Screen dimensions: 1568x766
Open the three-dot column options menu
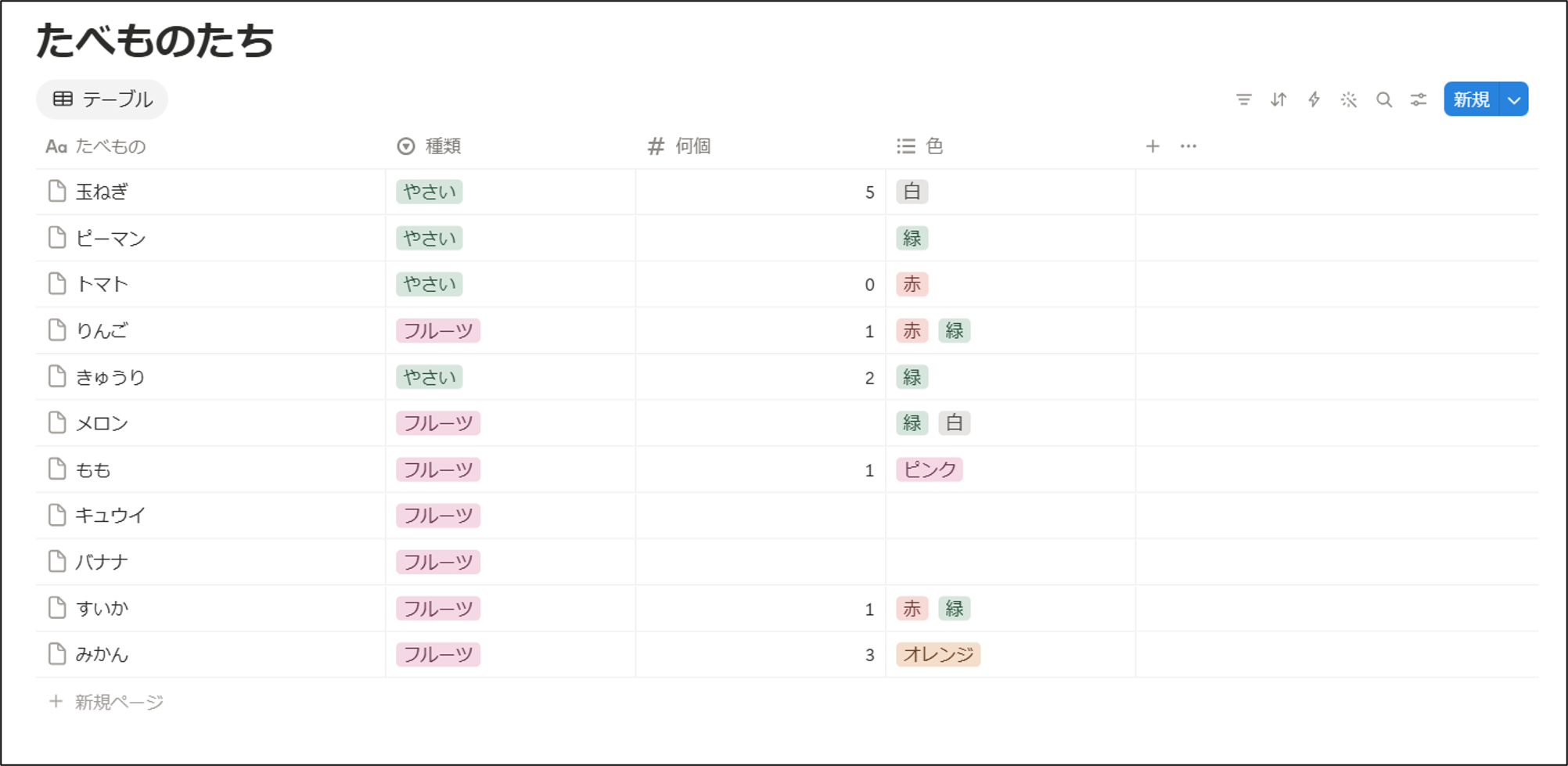[x=1189, y=146]
